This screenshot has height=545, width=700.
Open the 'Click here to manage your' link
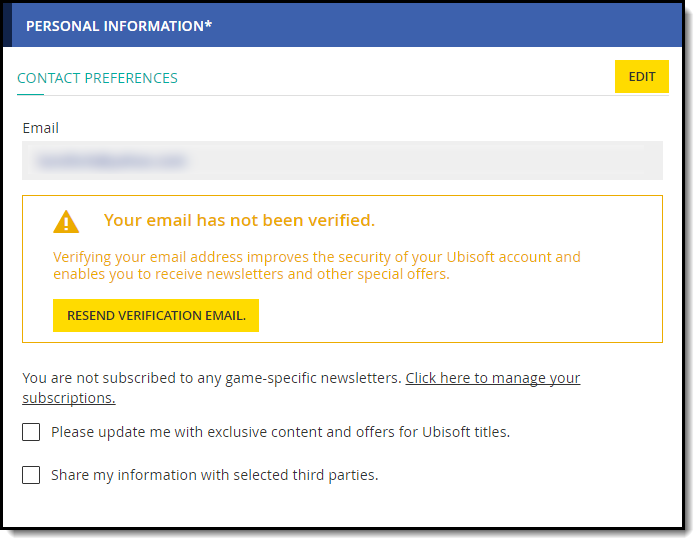point(493,378)
